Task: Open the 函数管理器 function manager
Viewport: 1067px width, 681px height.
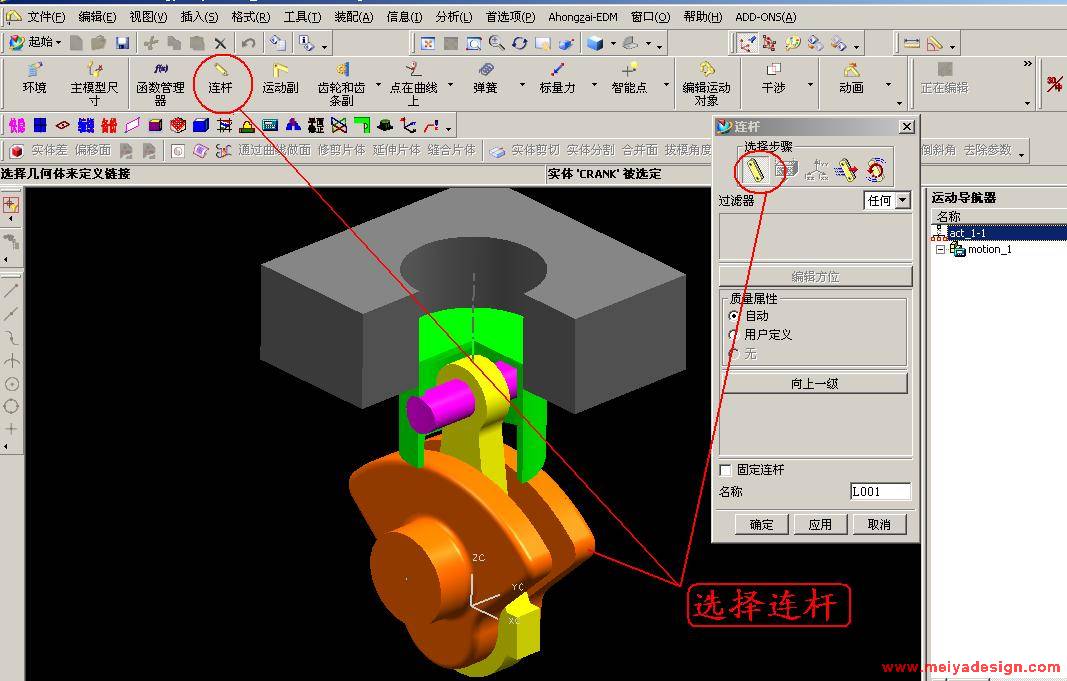Action: coord(161,84)
